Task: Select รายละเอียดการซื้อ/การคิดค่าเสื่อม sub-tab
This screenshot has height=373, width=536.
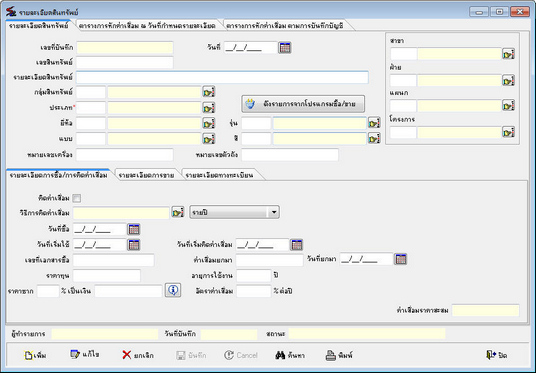Action: [58, 175]
